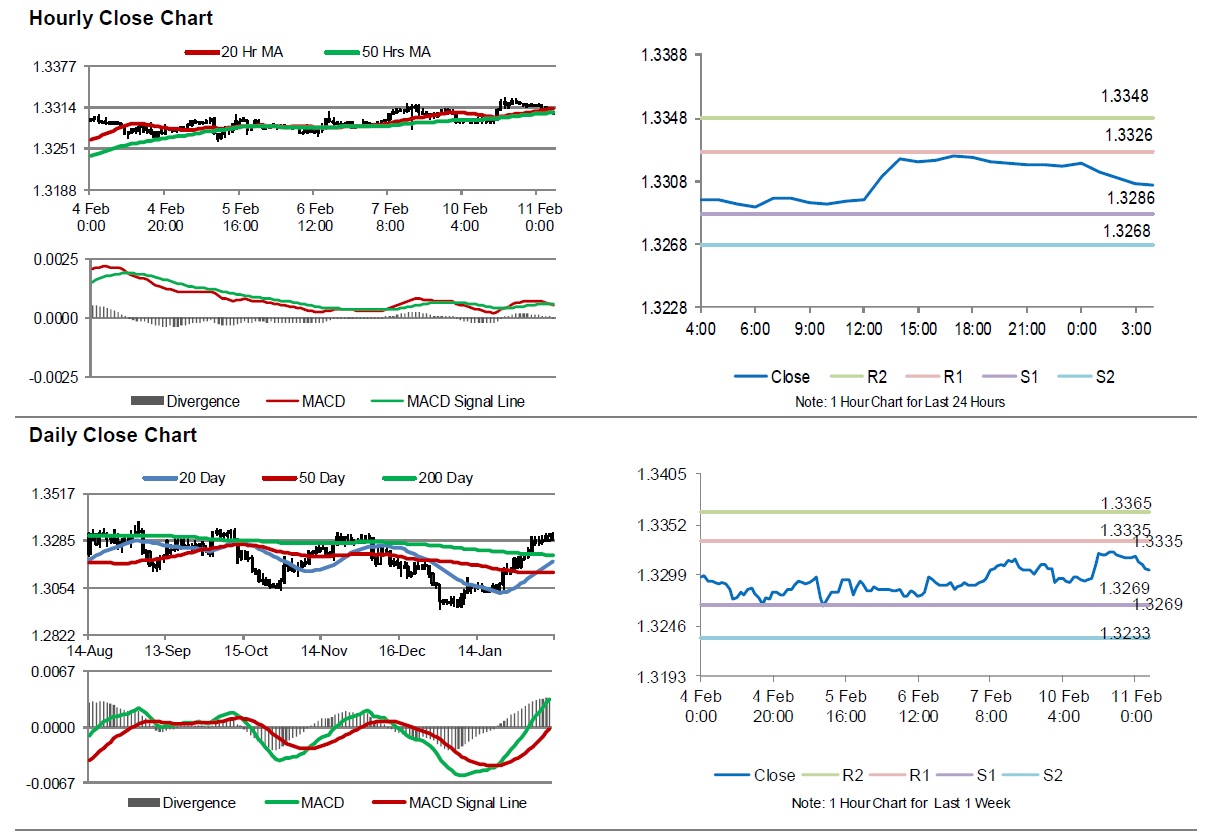The width and height of the screenshot is (1212, 834).
Task: Click the 1.3326 R1 value label
Action: 1130,134
